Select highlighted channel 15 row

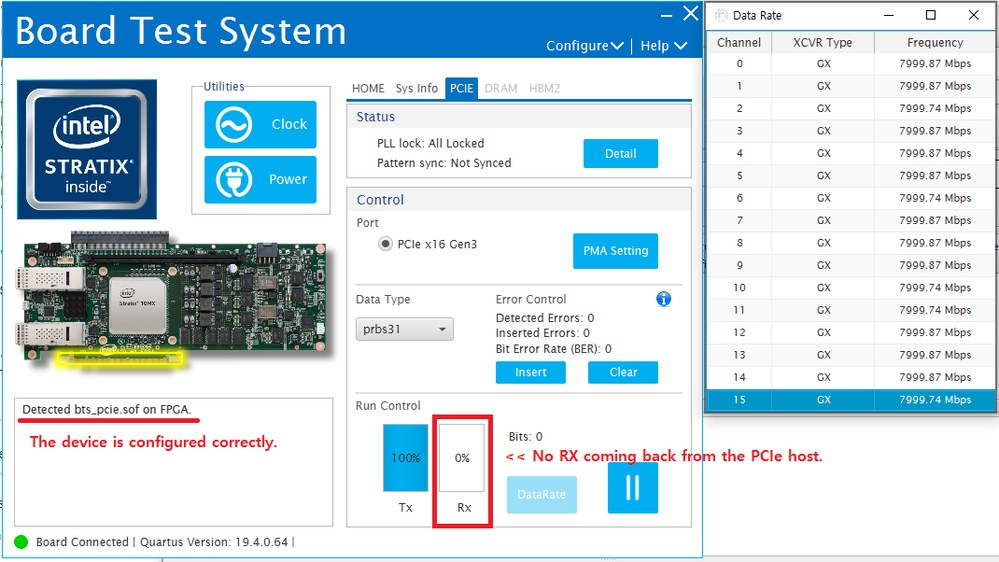coord(851,400)
